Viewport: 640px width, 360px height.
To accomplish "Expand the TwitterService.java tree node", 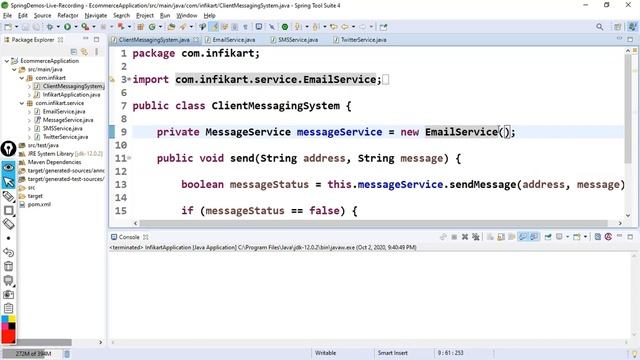I will pyautogui.click(x=29, y=137).
